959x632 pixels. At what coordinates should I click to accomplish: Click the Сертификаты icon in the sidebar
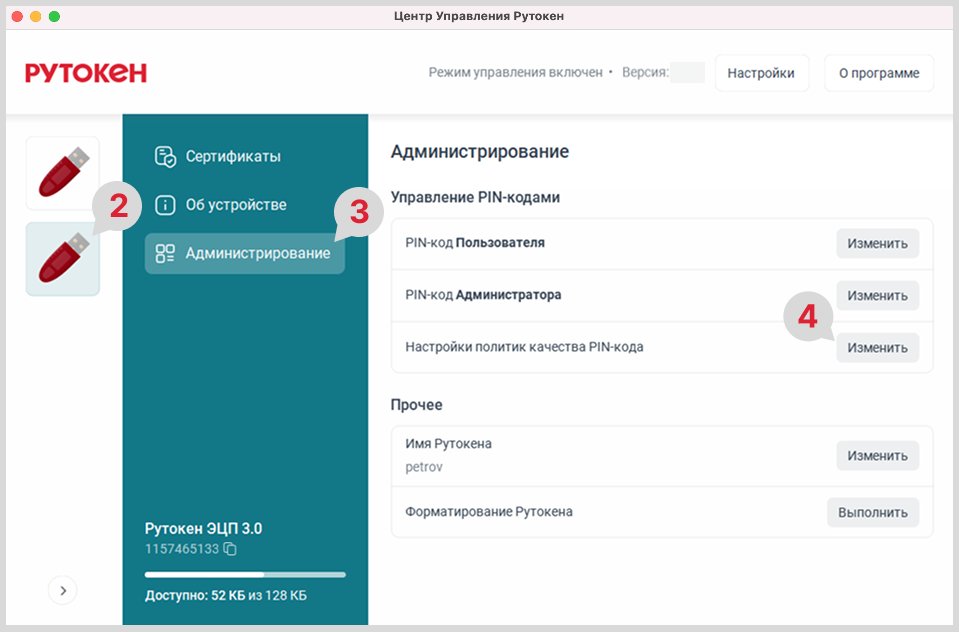click(165, 157)
